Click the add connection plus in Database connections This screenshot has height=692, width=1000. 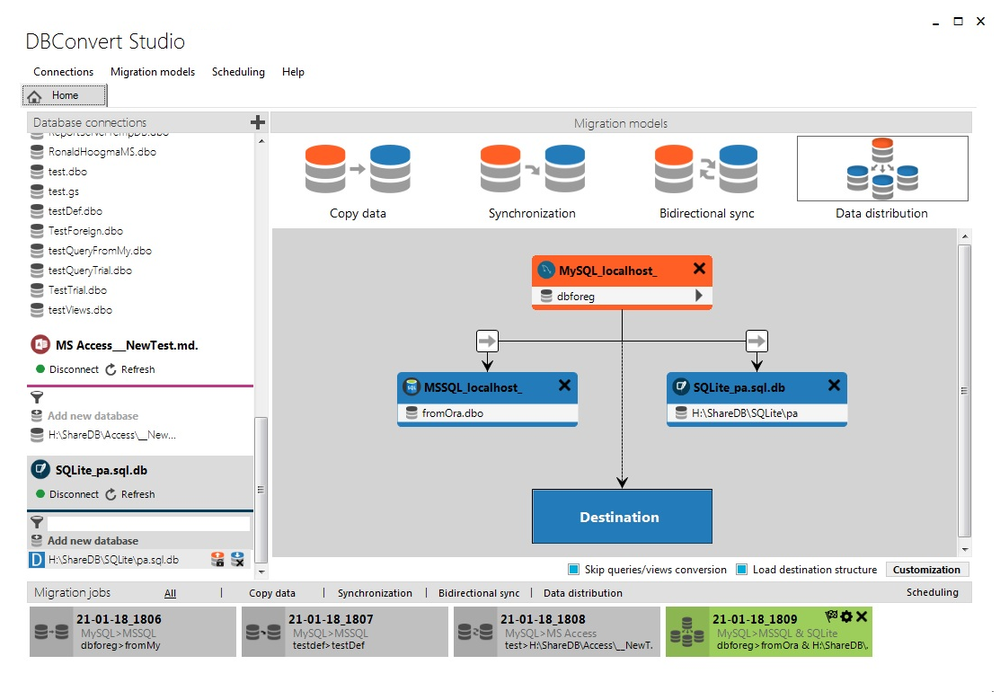(257, 122)
